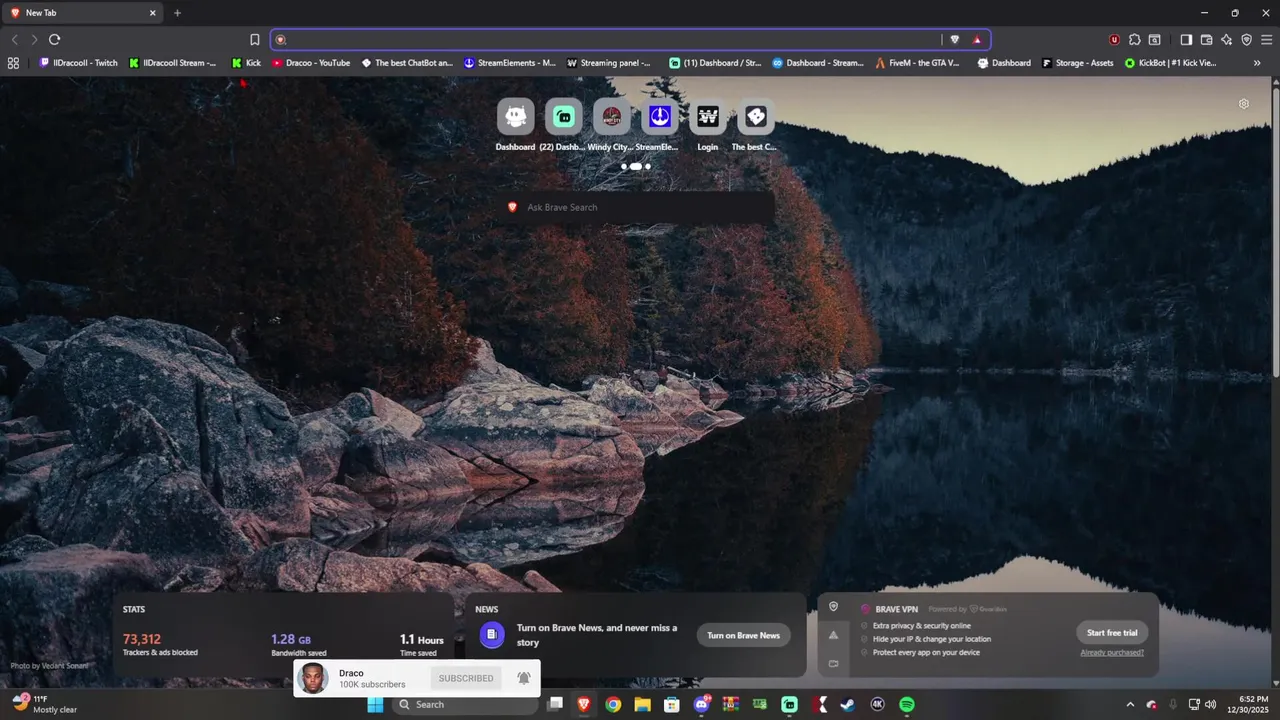Open the apps grid icon in bookmarks bar

coord(13,62)
